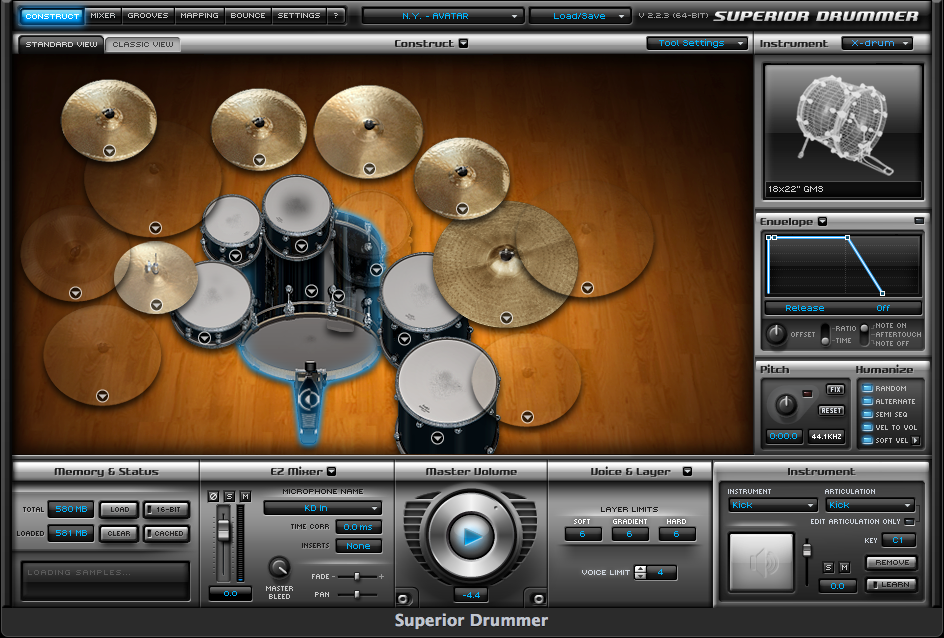Screen dimensions: 944x638
Task: Solo the instrument with small S button
Action: (828, 567)
